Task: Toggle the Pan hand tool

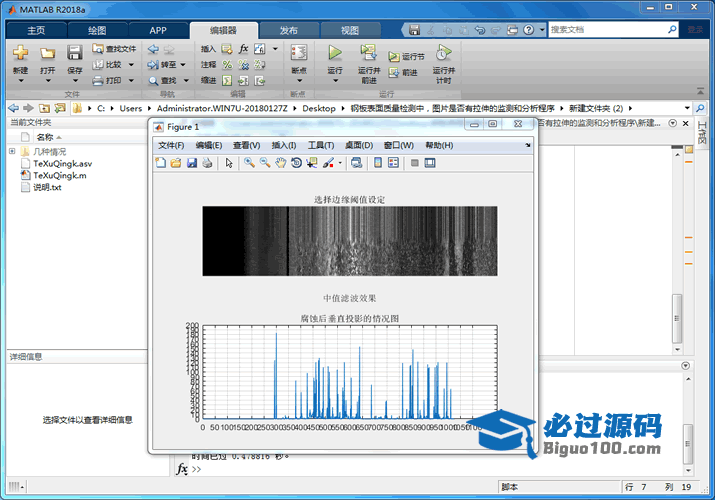Action: [281, 163]
